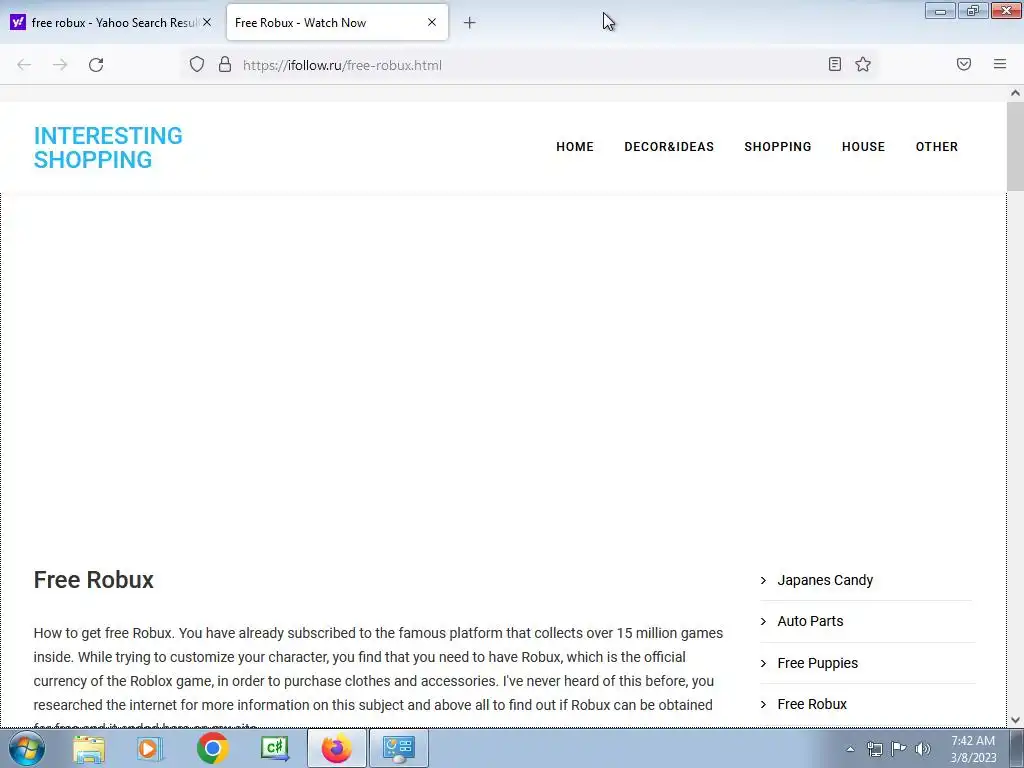Open the Firefox application menu
Viewport: 1024px width, 768px height.
[1000, 64]
